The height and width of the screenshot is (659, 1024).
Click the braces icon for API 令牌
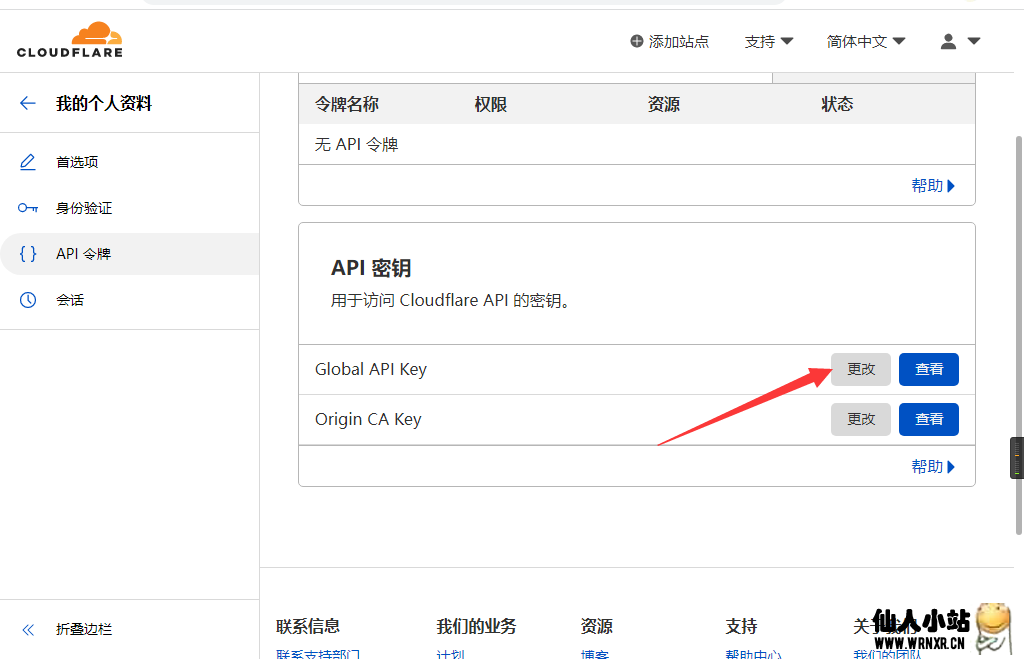[27, 253]
